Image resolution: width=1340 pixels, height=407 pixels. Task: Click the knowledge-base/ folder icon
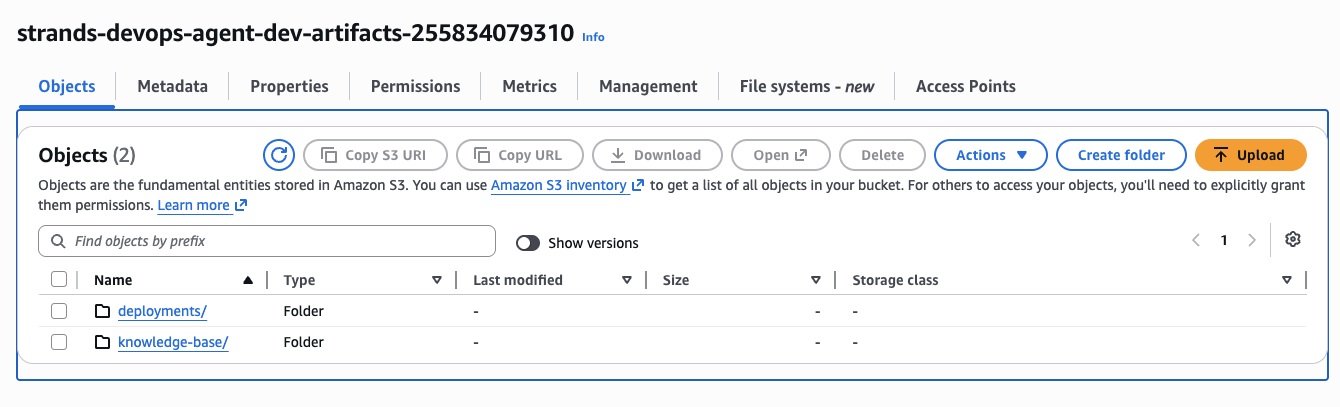pyautogui.click(x=102, y=342)
